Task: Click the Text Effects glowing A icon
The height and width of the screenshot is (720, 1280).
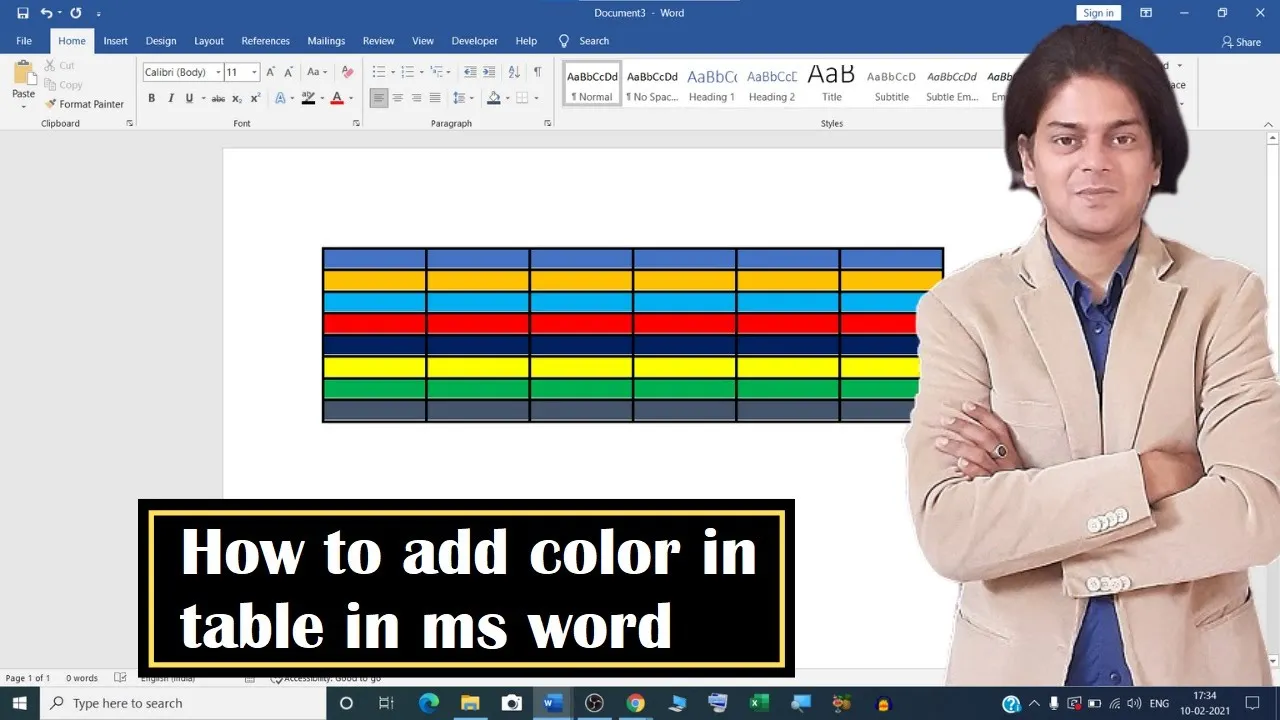Action: click(280, 98)
